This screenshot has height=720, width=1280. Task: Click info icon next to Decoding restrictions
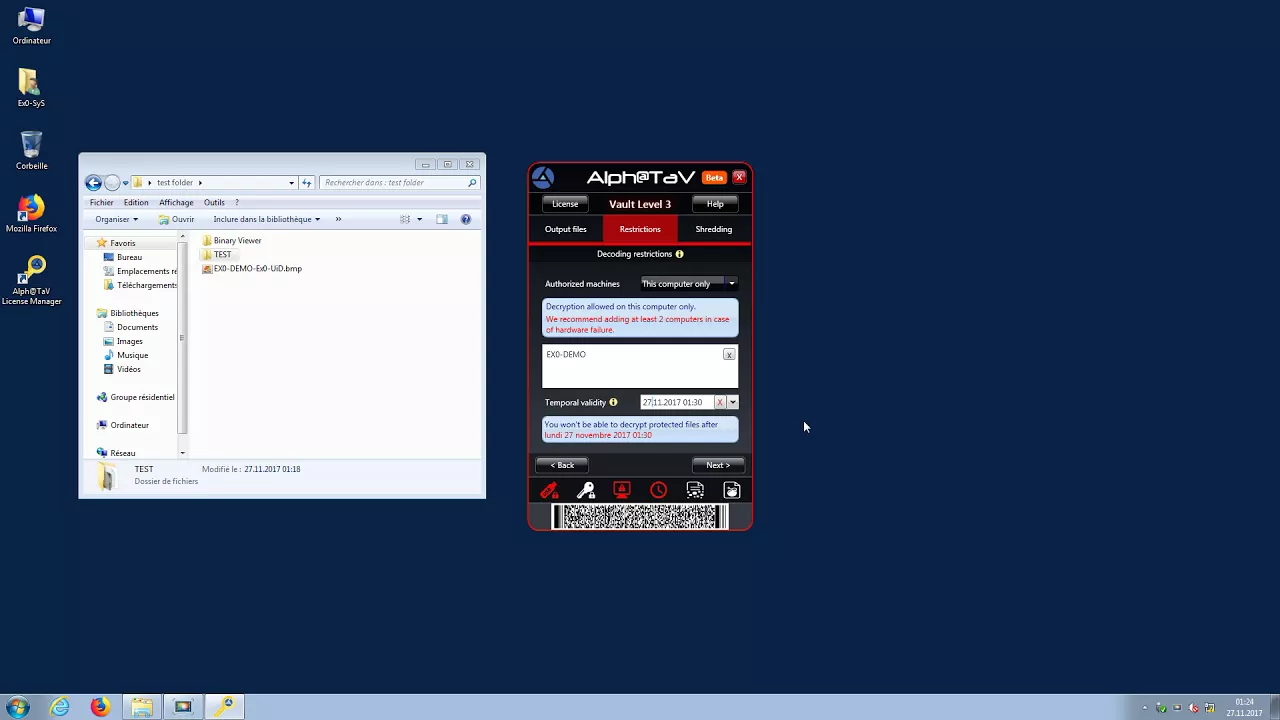679,254
